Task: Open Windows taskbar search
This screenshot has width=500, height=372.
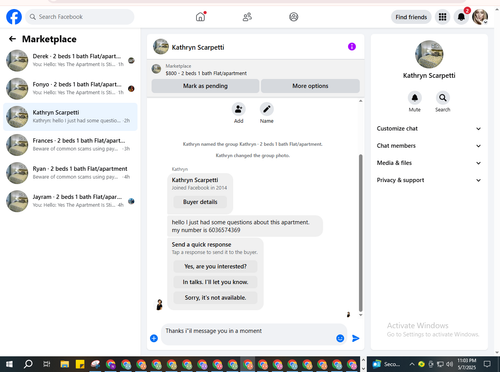Action: 28,364
